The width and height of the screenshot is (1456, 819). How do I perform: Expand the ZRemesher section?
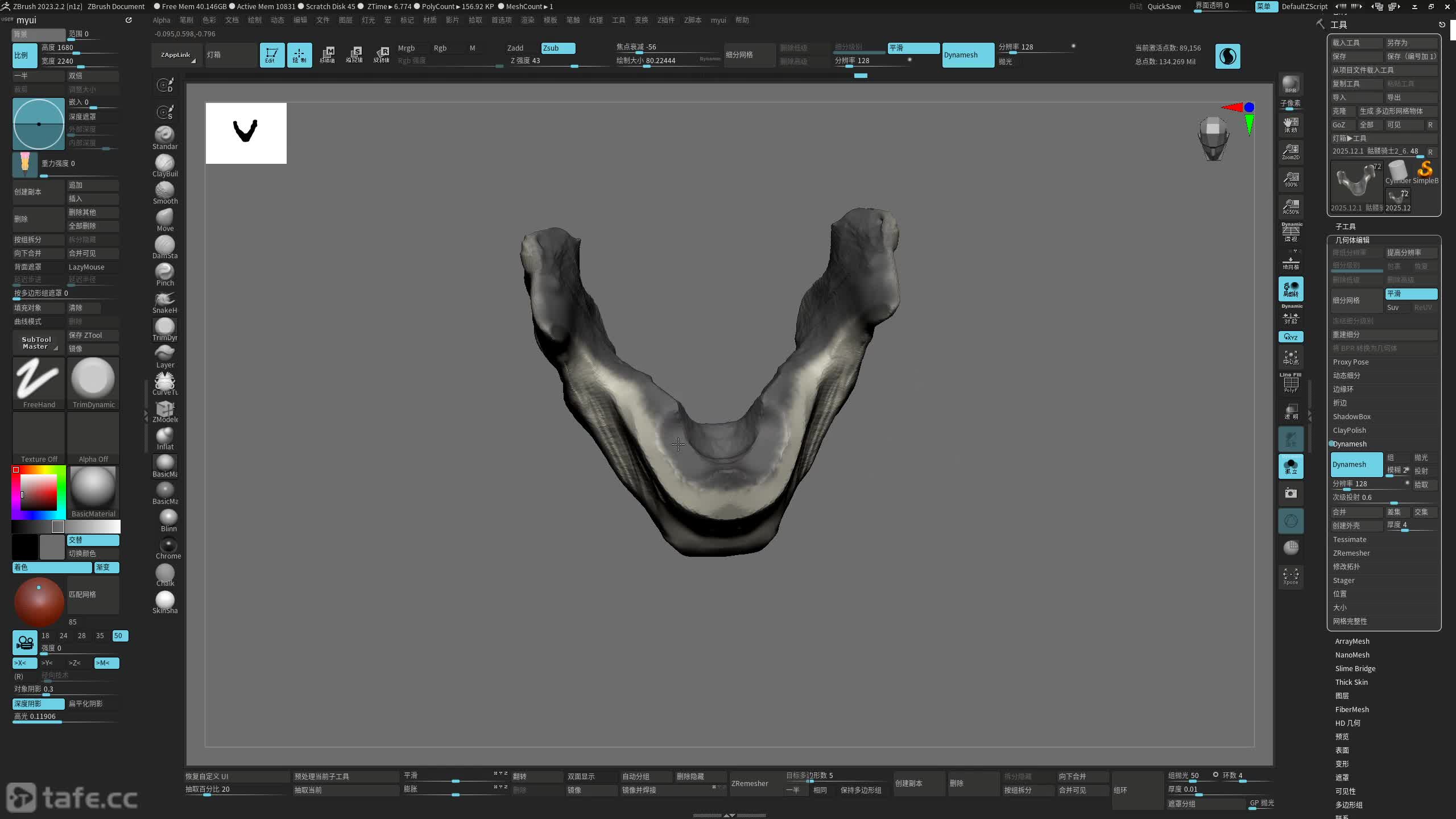(x=1351, y=553)
